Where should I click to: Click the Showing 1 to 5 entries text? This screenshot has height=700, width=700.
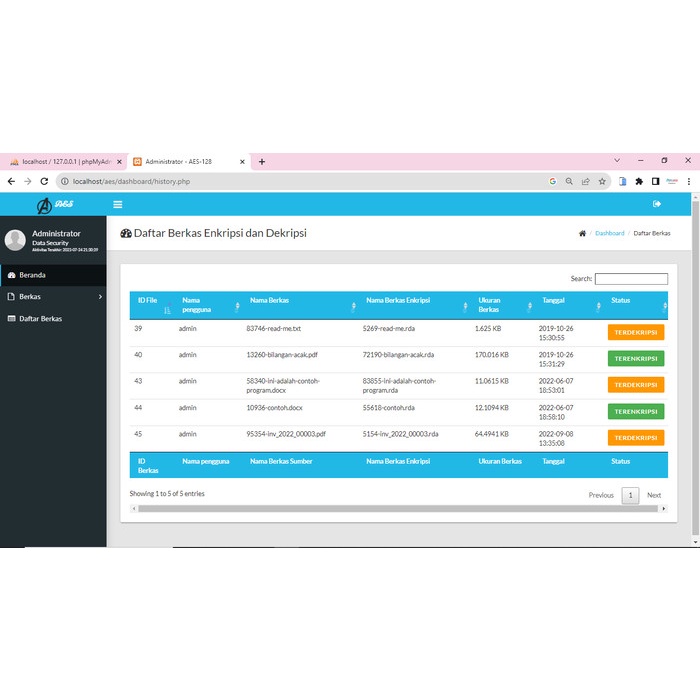coord(167,494)
